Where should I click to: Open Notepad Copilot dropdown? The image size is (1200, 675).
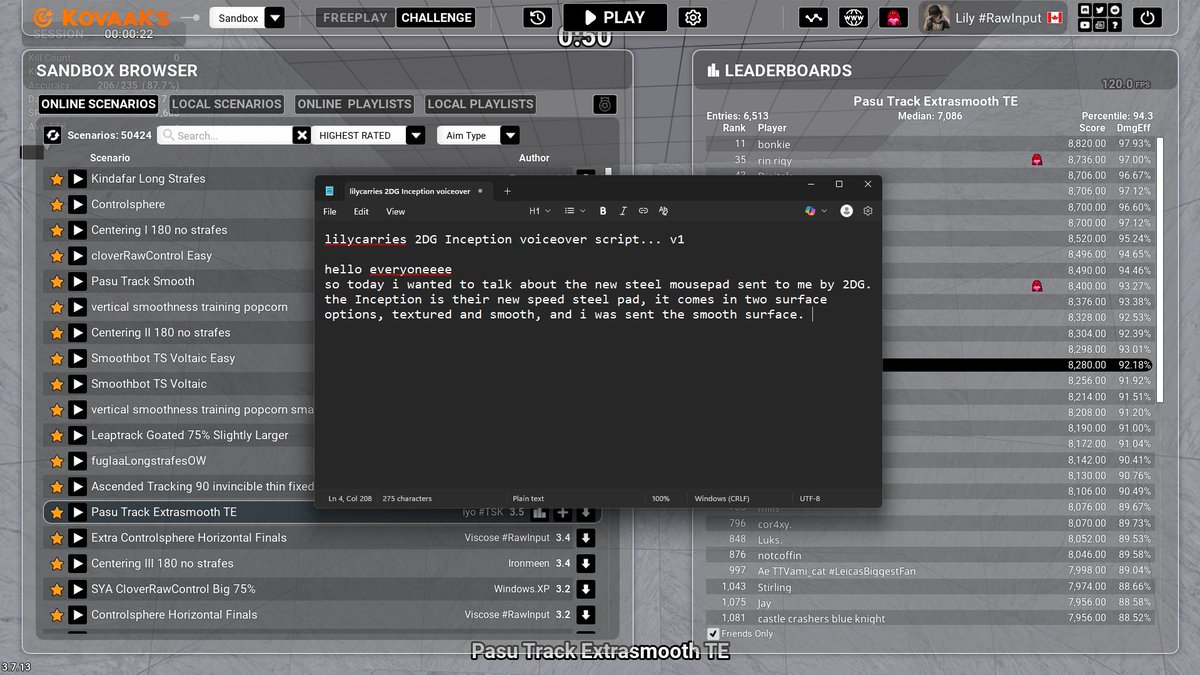click(x=816, y=211)
